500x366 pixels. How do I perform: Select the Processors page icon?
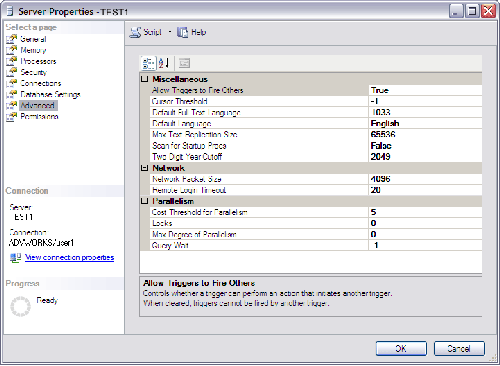tap(11, 61)
